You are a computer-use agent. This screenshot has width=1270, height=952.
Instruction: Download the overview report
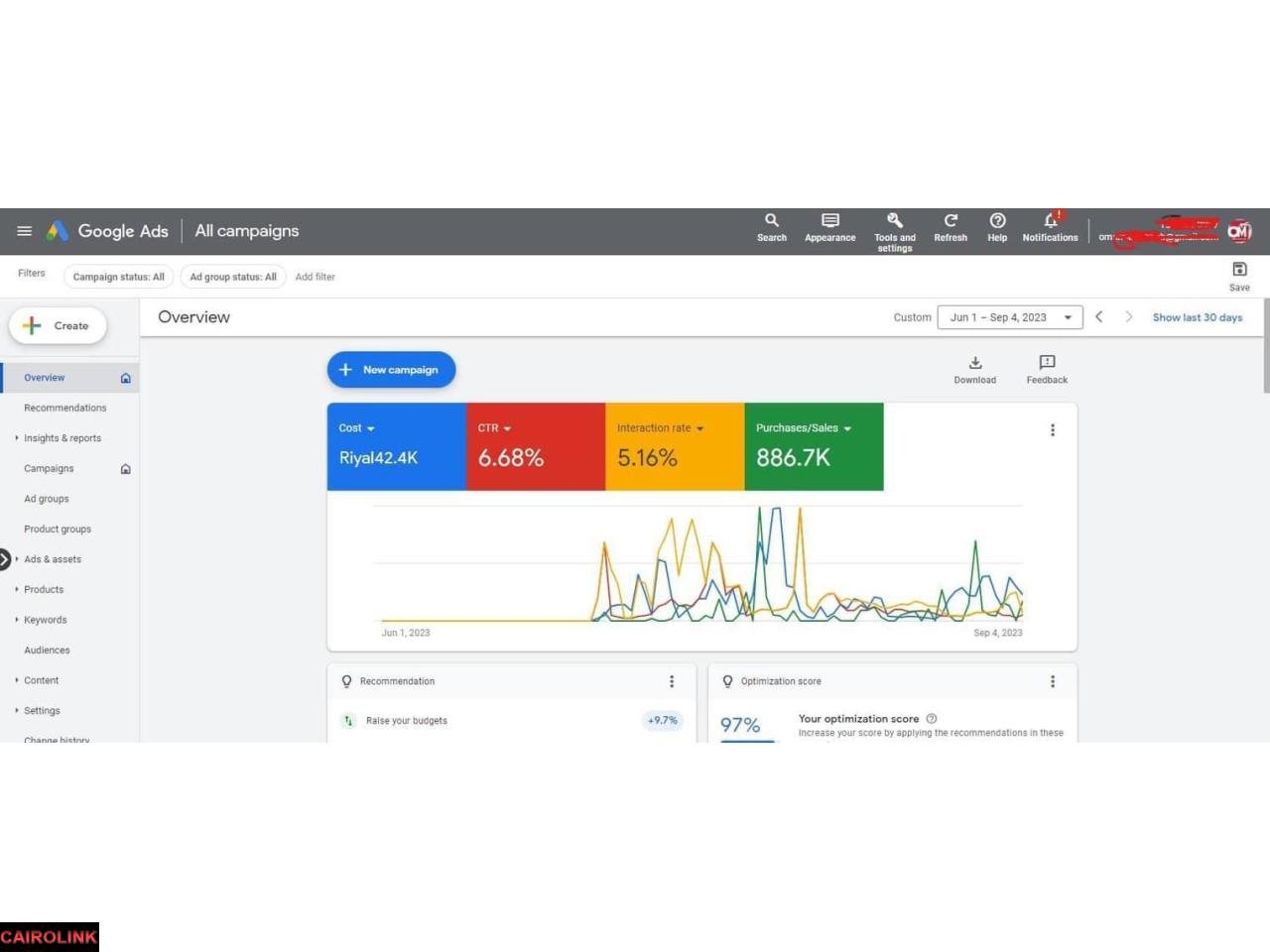point(974,364)
